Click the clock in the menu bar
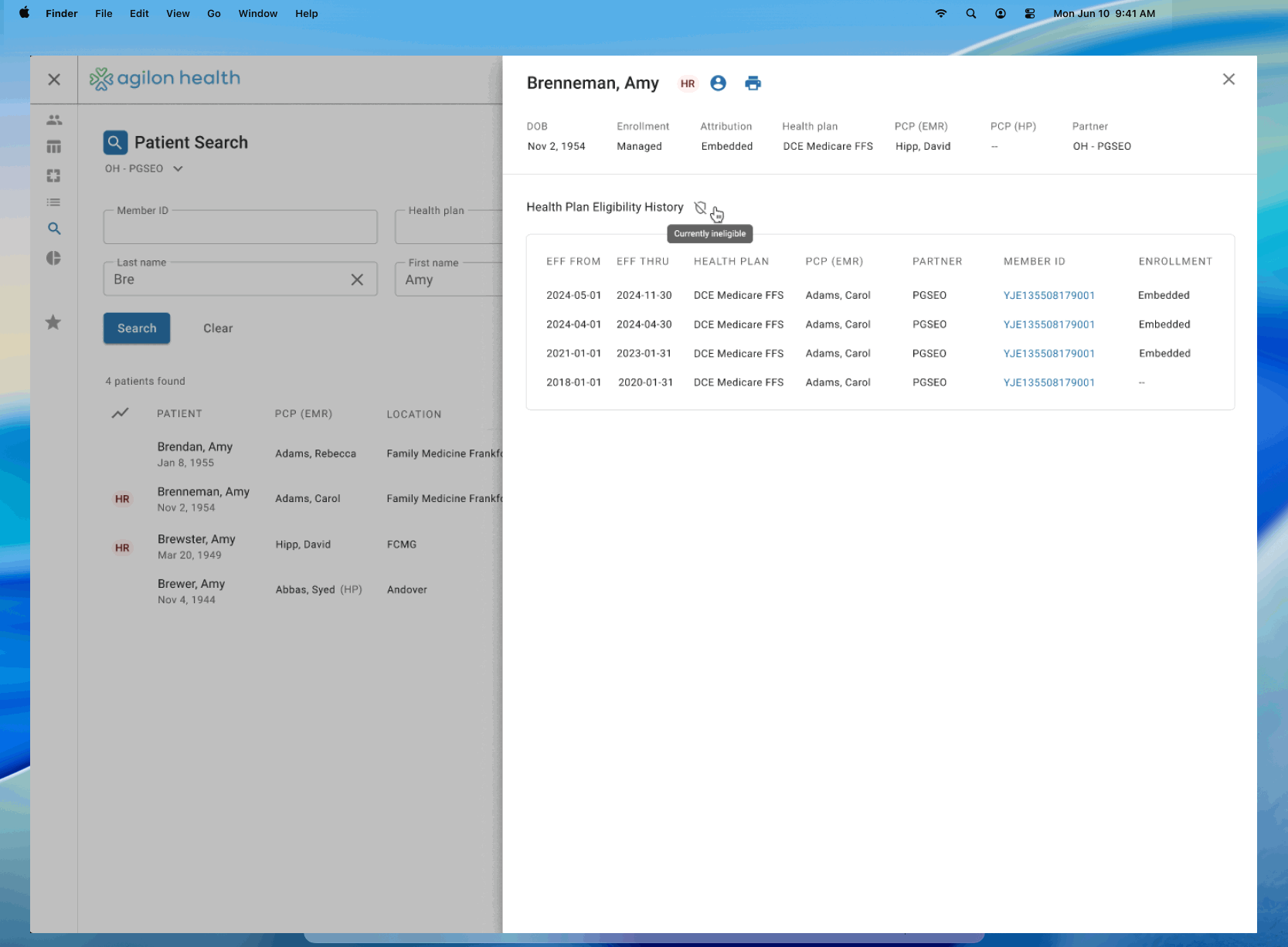Viewport: 1288px width, 947px height. [x=1104, y=13]
